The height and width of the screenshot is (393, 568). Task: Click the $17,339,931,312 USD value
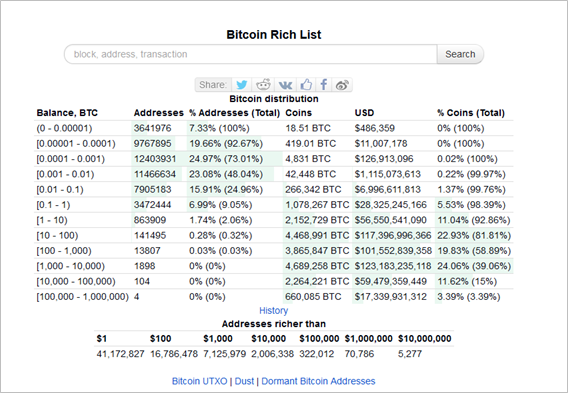tap(390, 297)
